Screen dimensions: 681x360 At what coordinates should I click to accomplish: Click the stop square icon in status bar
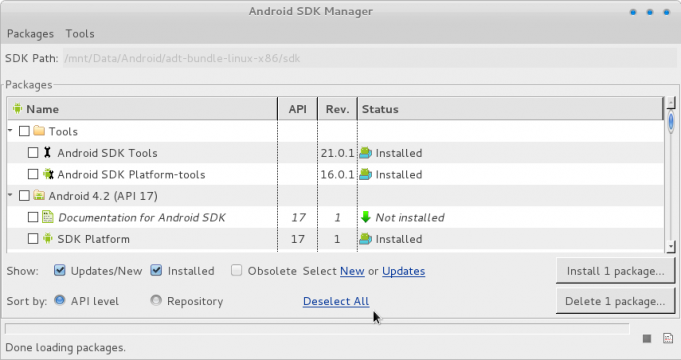tap(647, 338)
